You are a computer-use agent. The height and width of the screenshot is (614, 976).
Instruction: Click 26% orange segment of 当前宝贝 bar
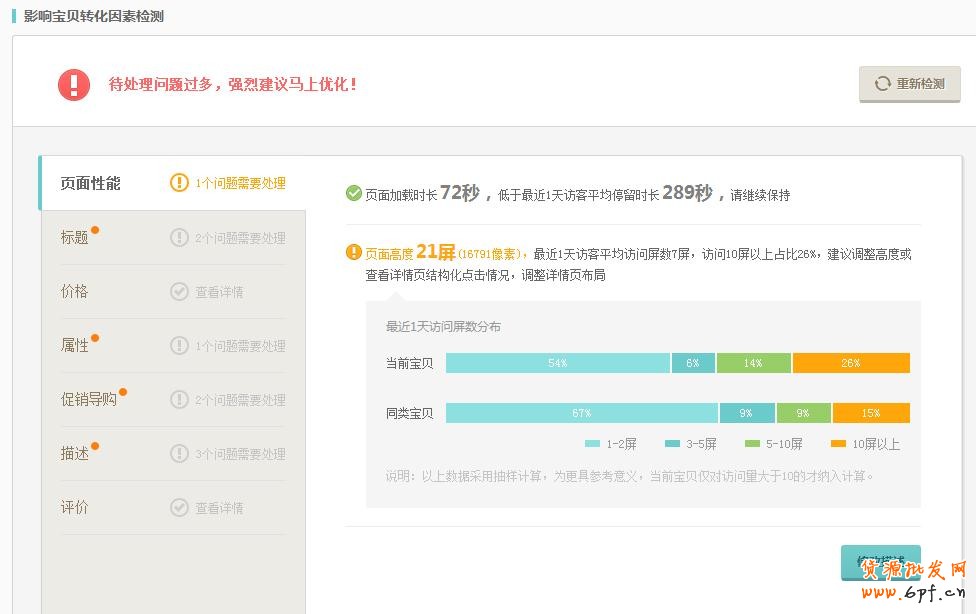[x=850, y=363]
